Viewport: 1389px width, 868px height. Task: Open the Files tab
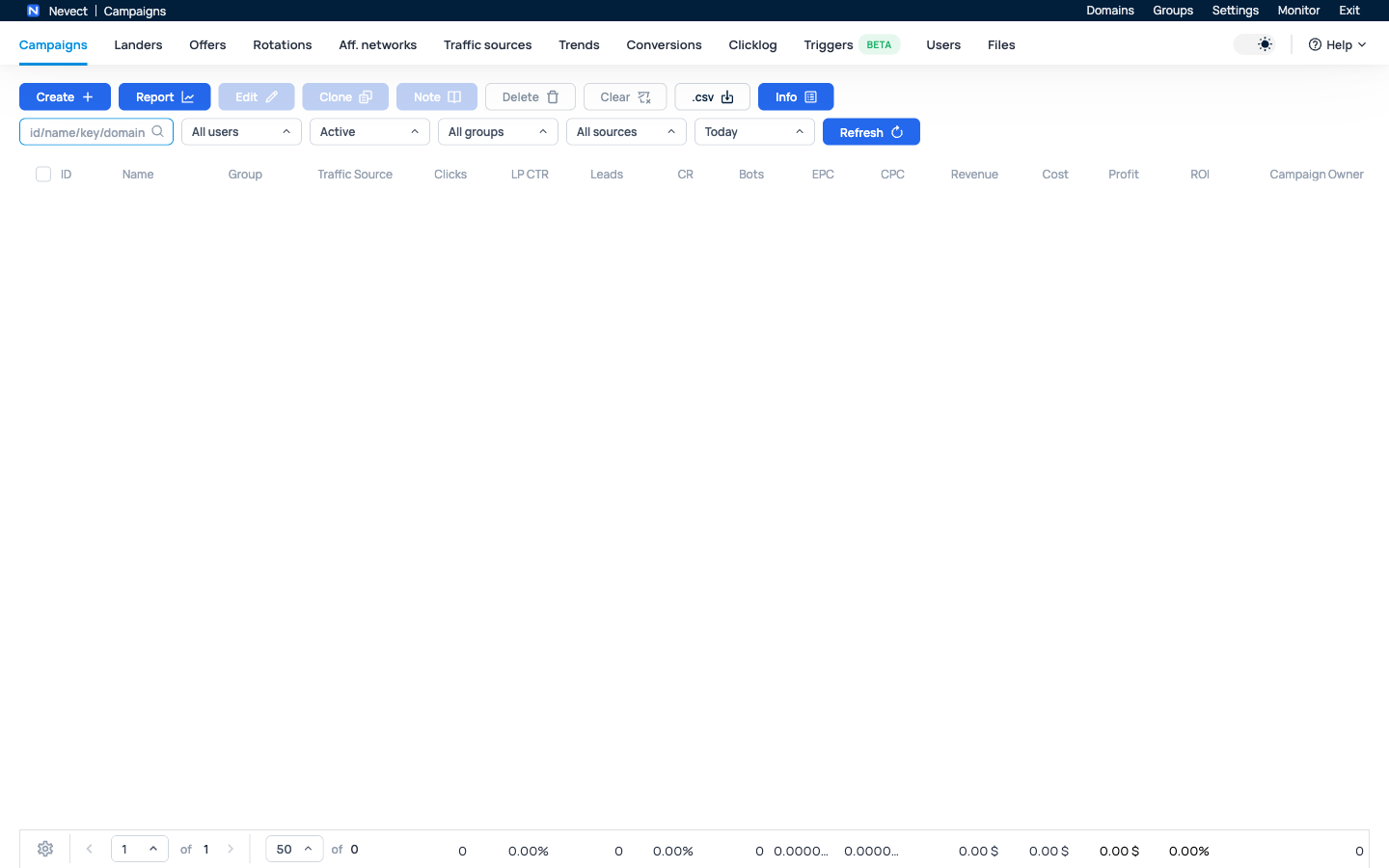tap(1001, 44)
